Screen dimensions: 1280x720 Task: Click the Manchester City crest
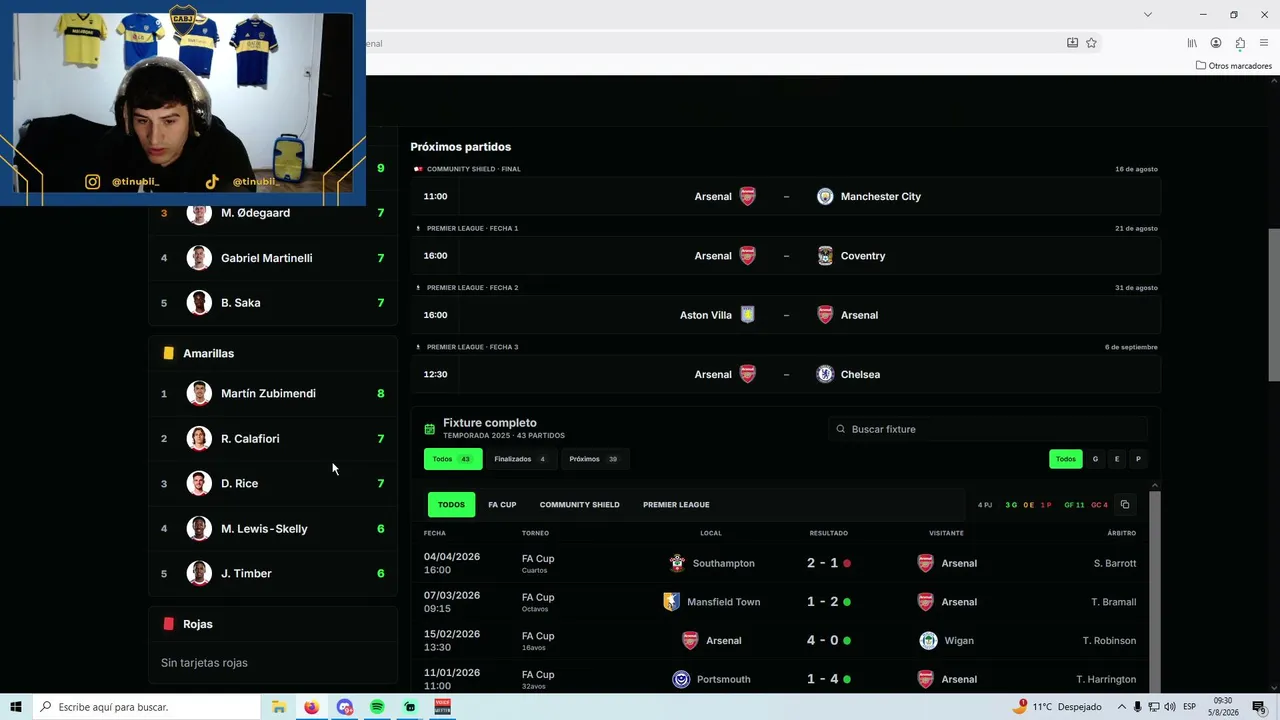[x=825, y=196]
